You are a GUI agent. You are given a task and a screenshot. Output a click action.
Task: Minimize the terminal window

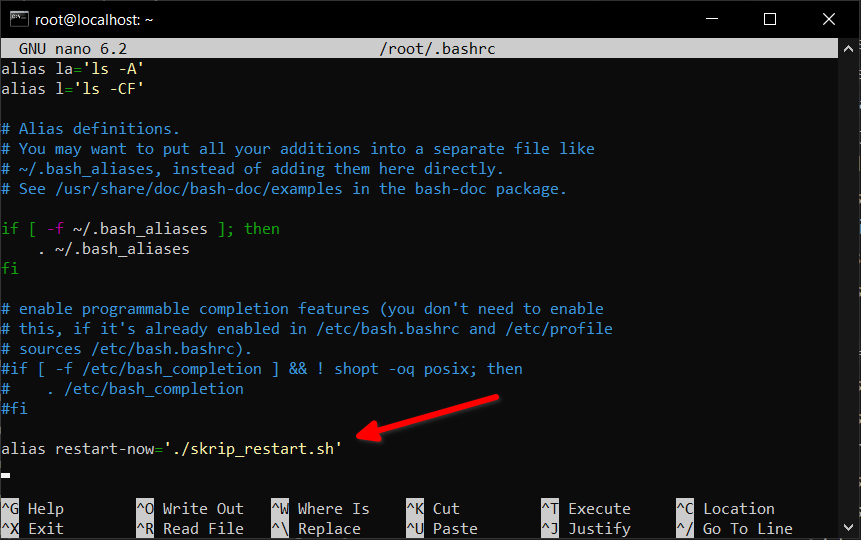(x=713, y=19)
